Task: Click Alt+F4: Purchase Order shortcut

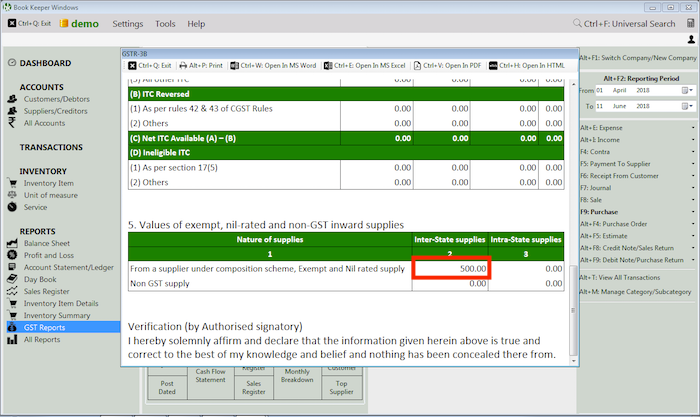Action: pos(613,224)
